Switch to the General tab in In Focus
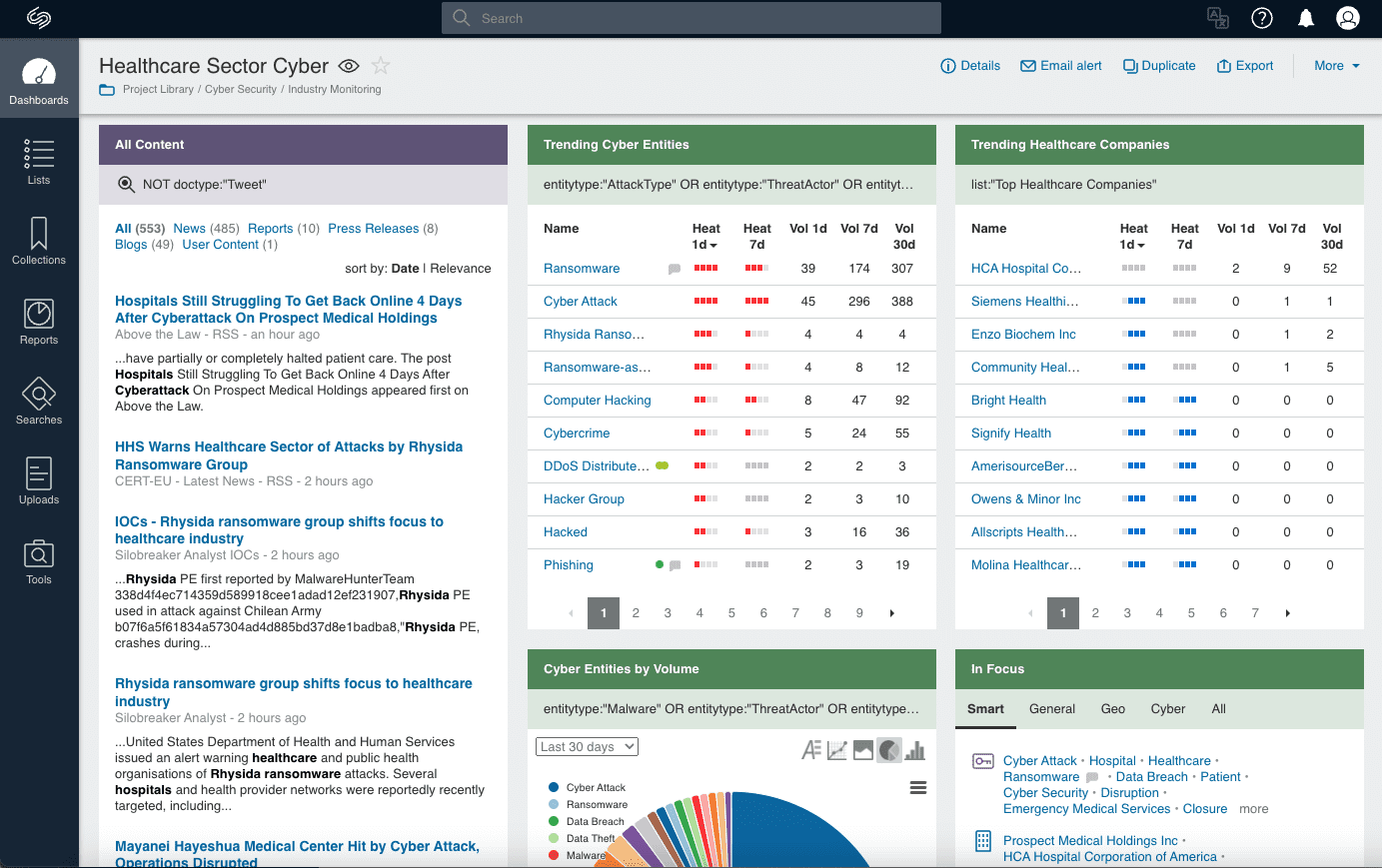The image size is (1382, 868). [x=1052, y=709]
